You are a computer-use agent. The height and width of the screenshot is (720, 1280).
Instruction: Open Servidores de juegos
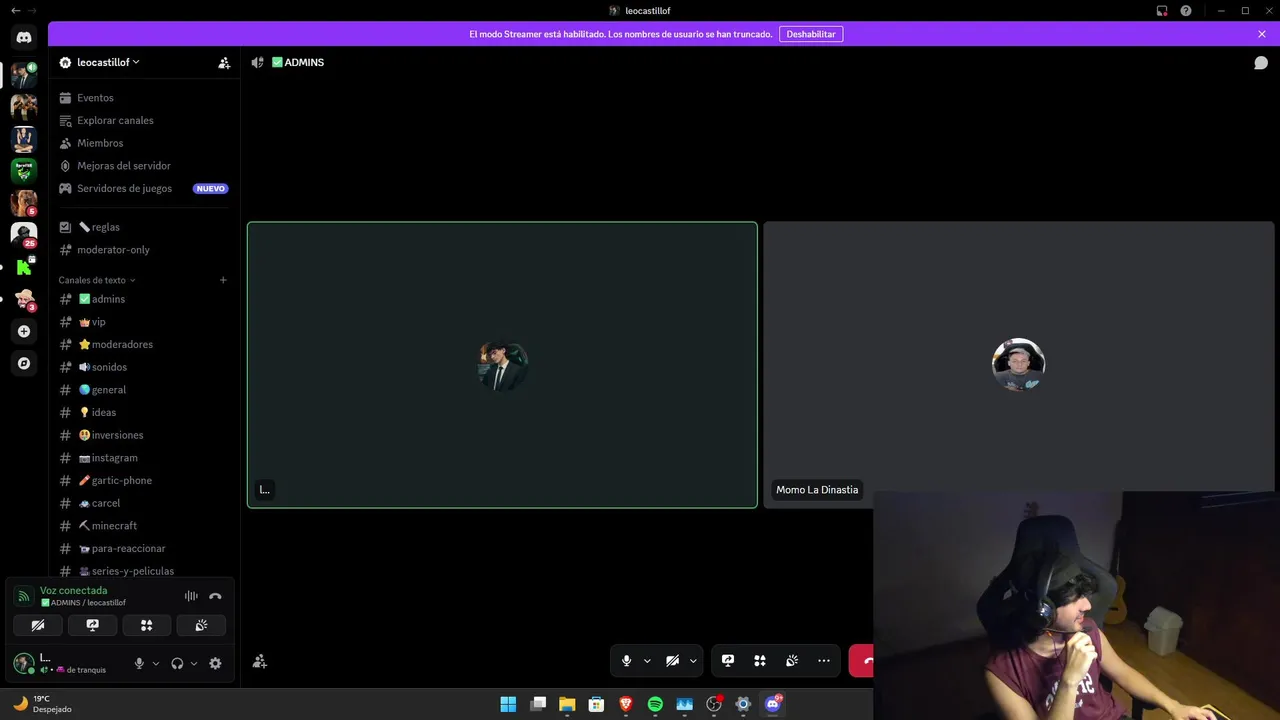click(144, 188)
